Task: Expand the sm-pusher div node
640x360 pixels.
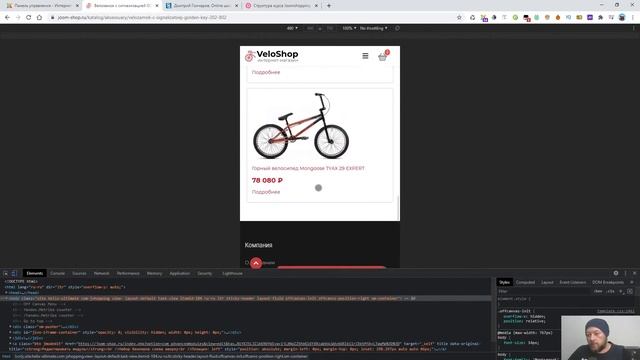Action: 11,327
